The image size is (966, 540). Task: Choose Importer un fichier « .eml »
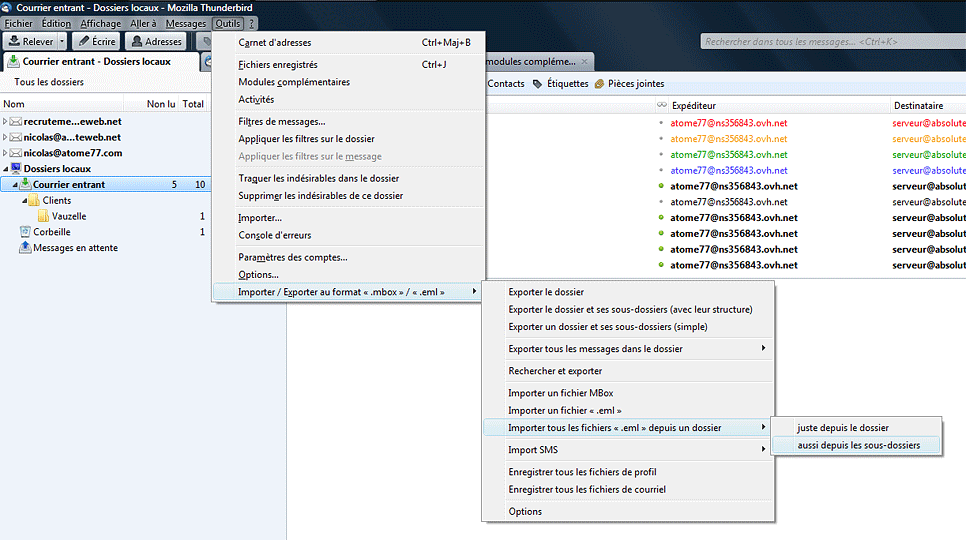tap(628, 410)
